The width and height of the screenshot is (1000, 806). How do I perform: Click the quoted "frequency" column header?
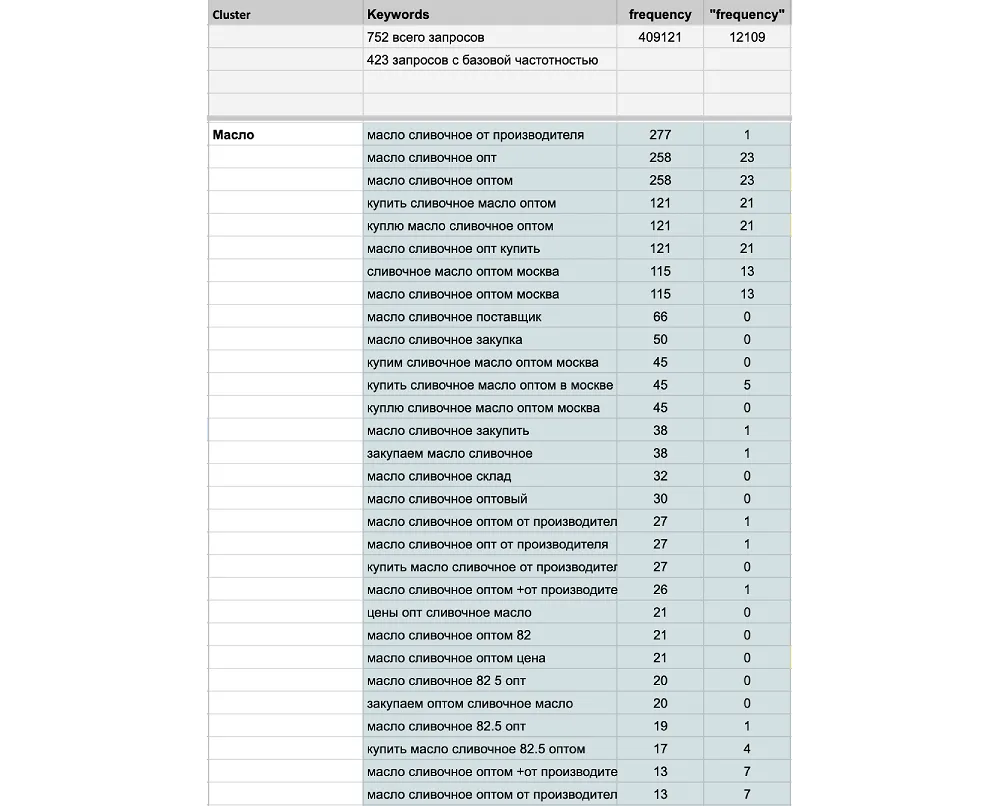coord(747,14)
